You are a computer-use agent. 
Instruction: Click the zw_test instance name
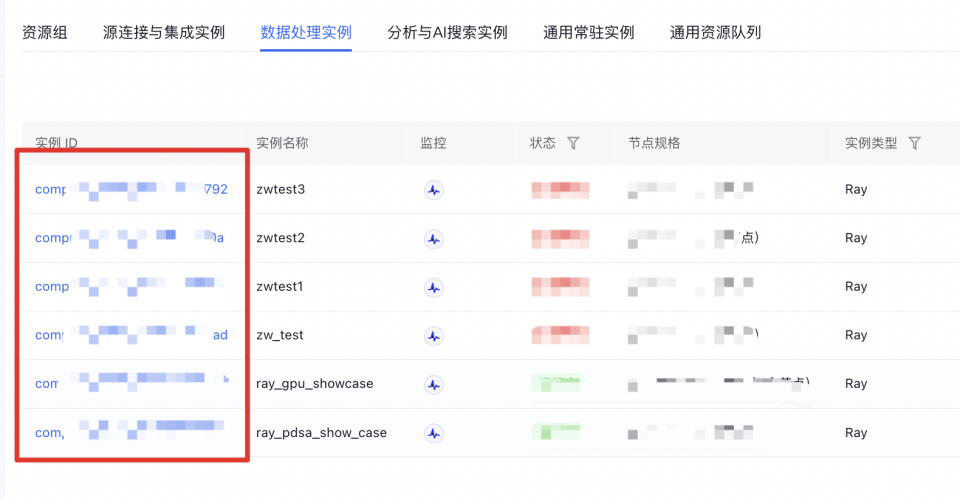pyautogui.click(x=280, y=335)
